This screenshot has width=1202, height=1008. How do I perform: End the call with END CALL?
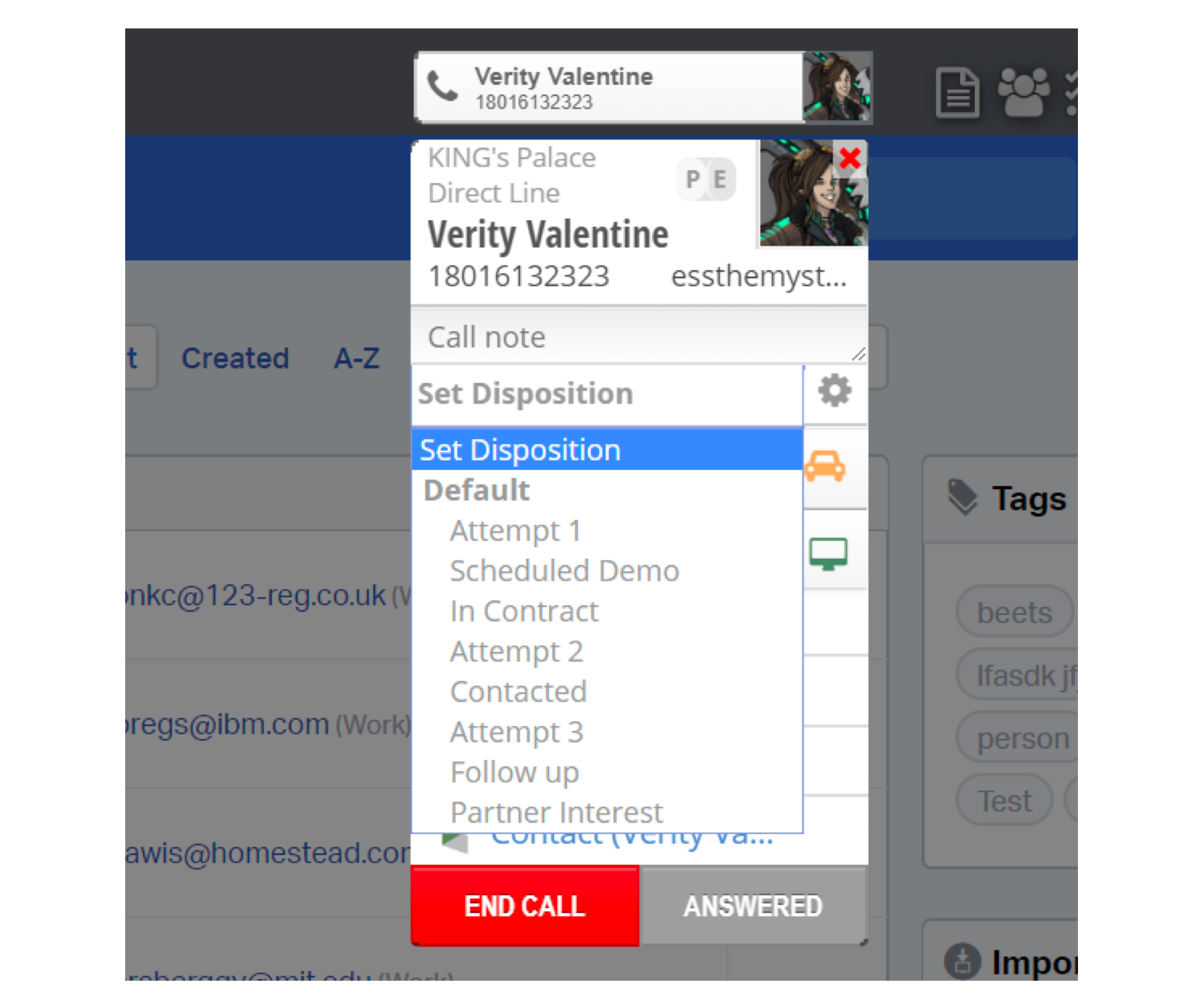pos(525,906)
